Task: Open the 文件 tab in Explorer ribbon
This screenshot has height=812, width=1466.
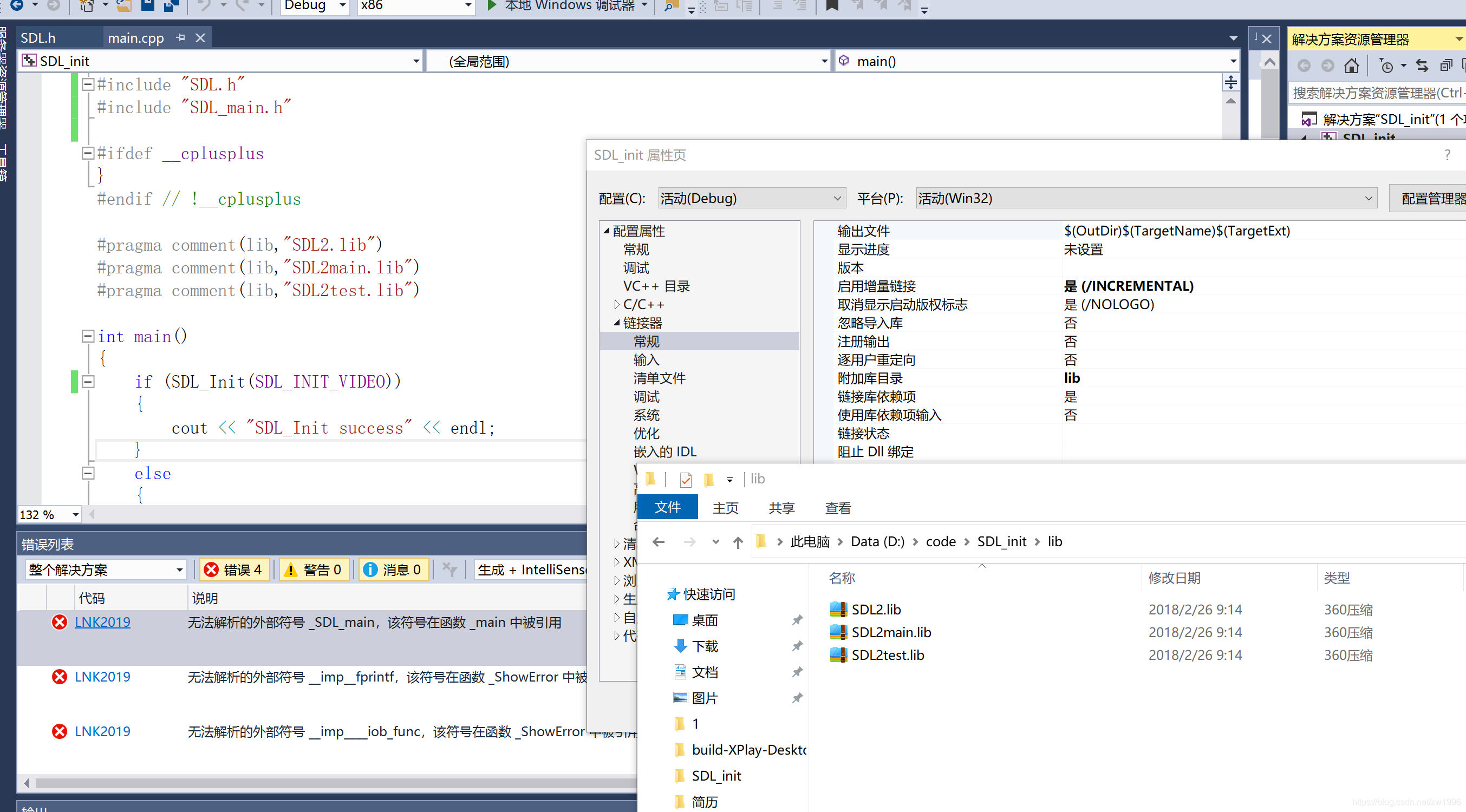Action: tap(668, 507)
